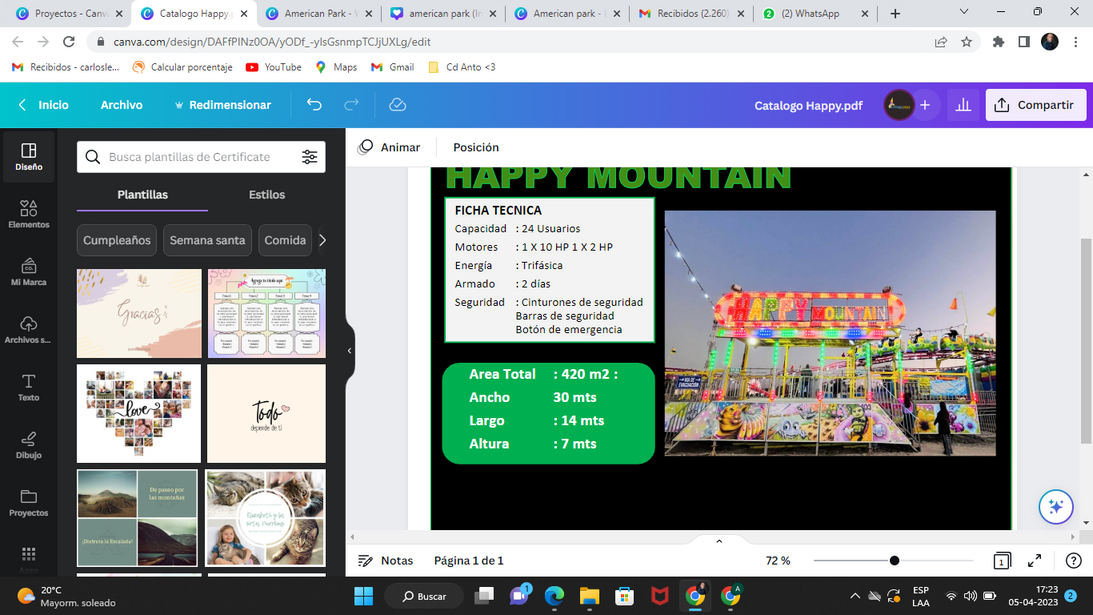Open Mi Marca brand kit

click(29, 272)
